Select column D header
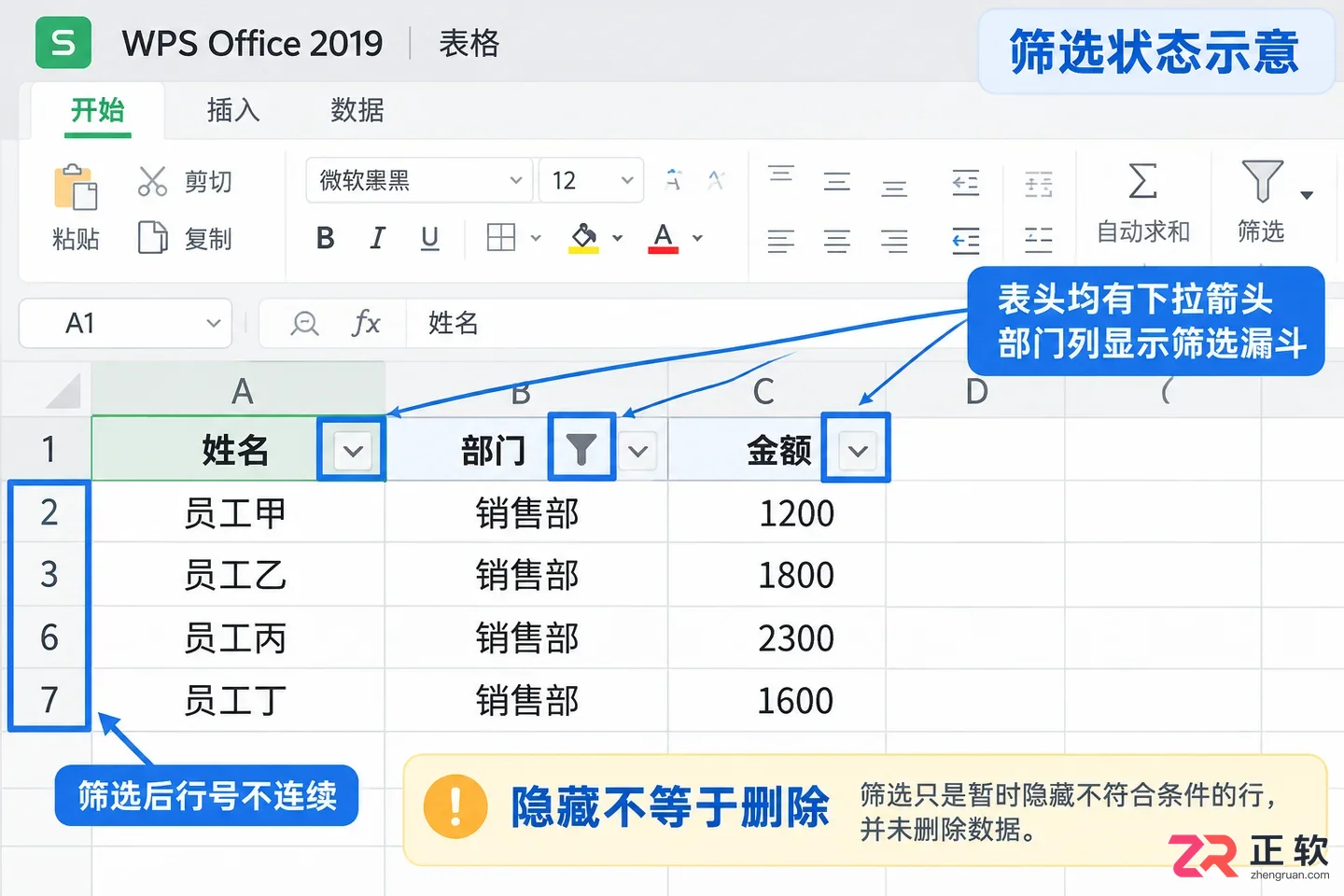Screen dimensions: 1344x896 pyautogui.click(x=976, y=391)
